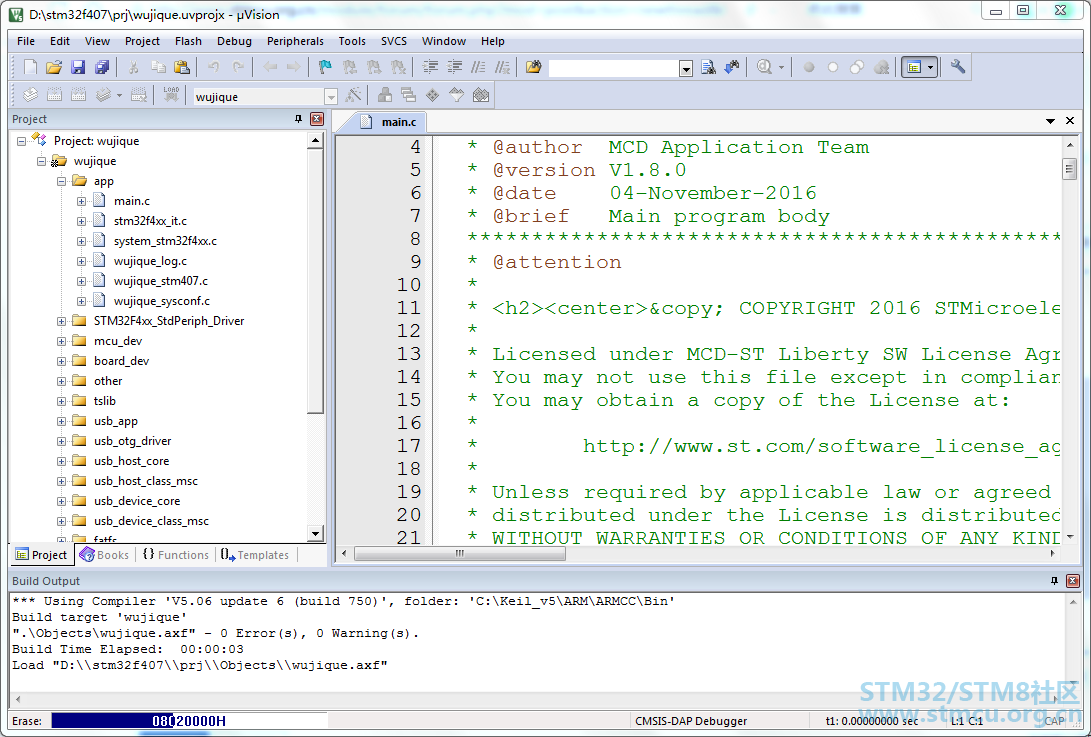Switch to the Templates tab

coord(255,555)
